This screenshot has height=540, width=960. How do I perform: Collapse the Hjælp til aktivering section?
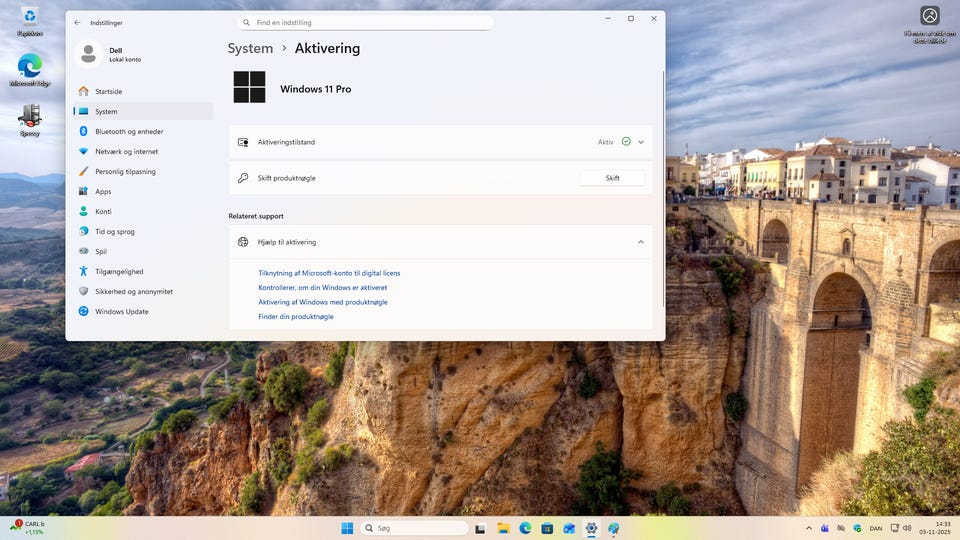(641, 242)
